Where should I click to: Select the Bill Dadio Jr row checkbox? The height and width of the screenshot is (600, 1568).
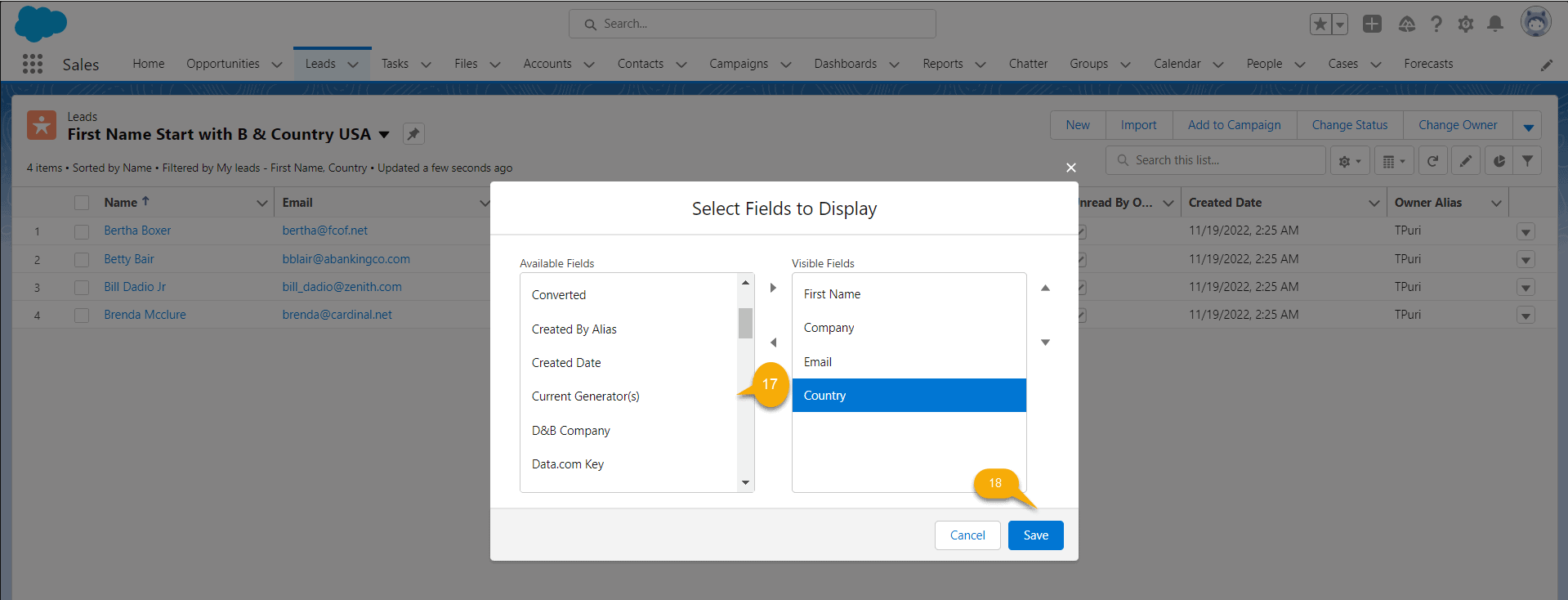coord(82,288)
